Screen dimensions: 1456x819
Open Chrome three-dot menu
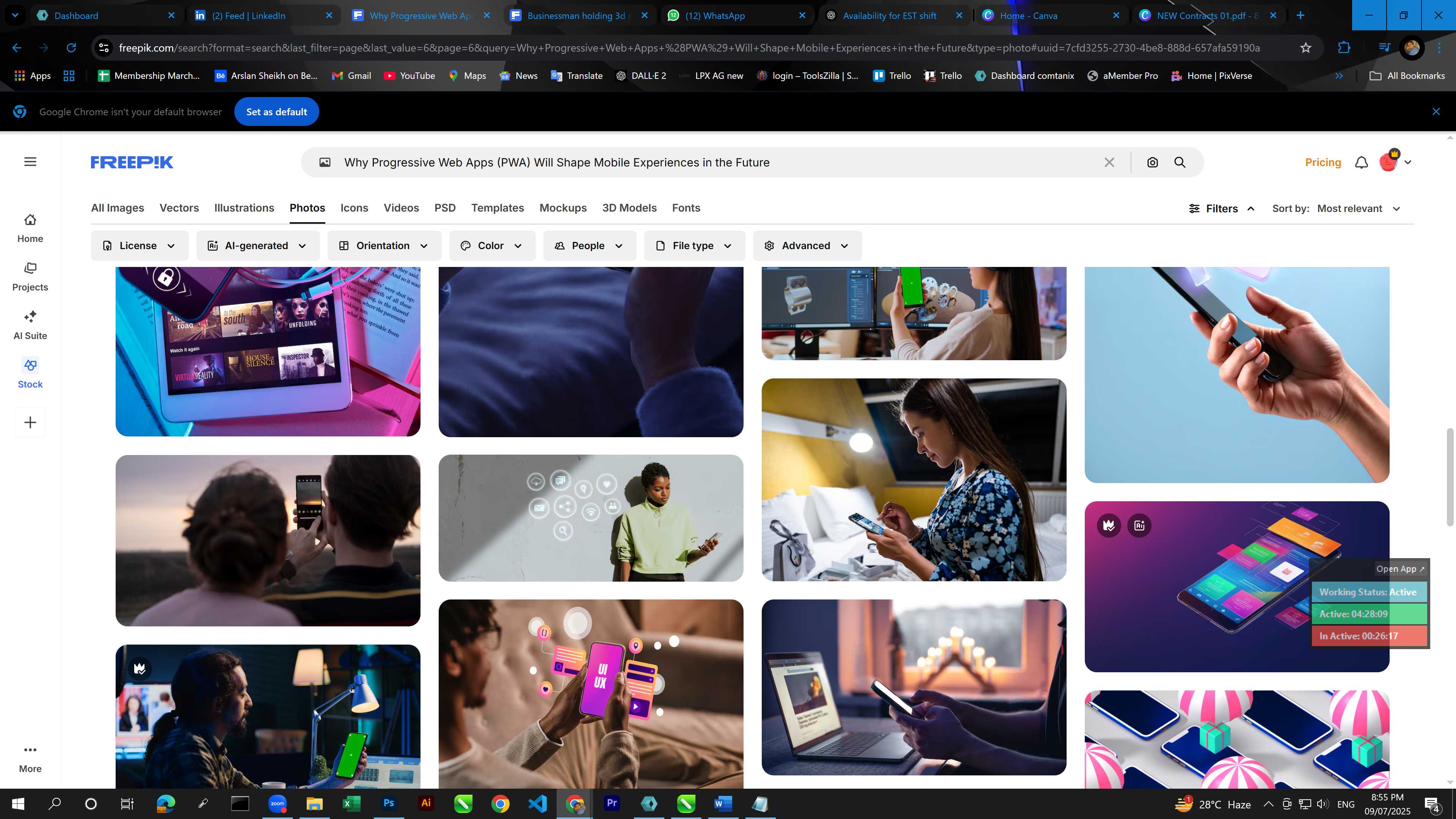pyautogui.click(x=1439, y=48)
